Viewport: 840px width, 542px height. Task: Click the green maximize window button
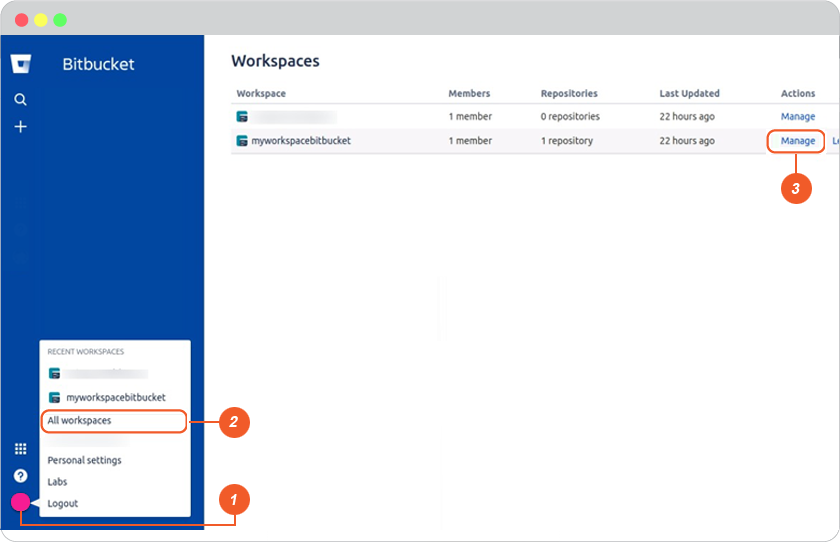60,20
